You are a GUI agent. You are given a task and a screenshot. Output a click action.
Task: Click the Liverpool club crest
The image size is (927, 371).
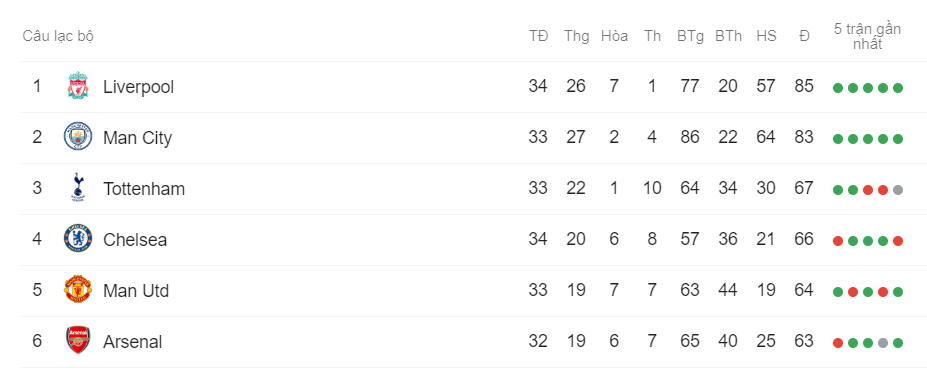[78, 87]
